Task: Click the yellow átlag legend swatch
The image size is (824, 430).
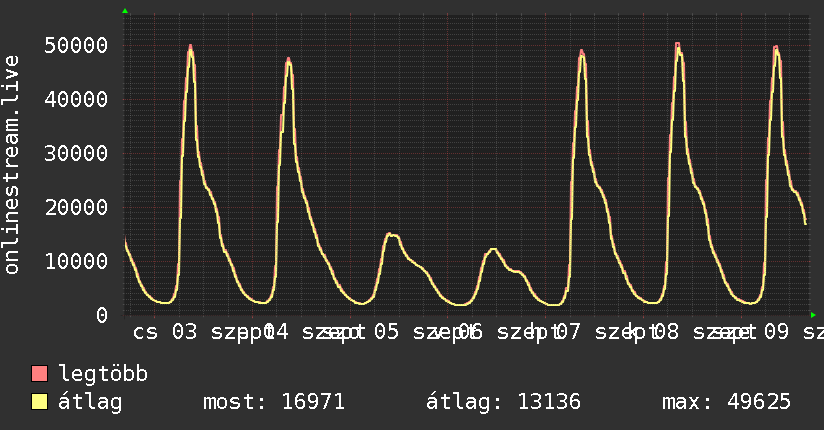Action: point(39,402)
